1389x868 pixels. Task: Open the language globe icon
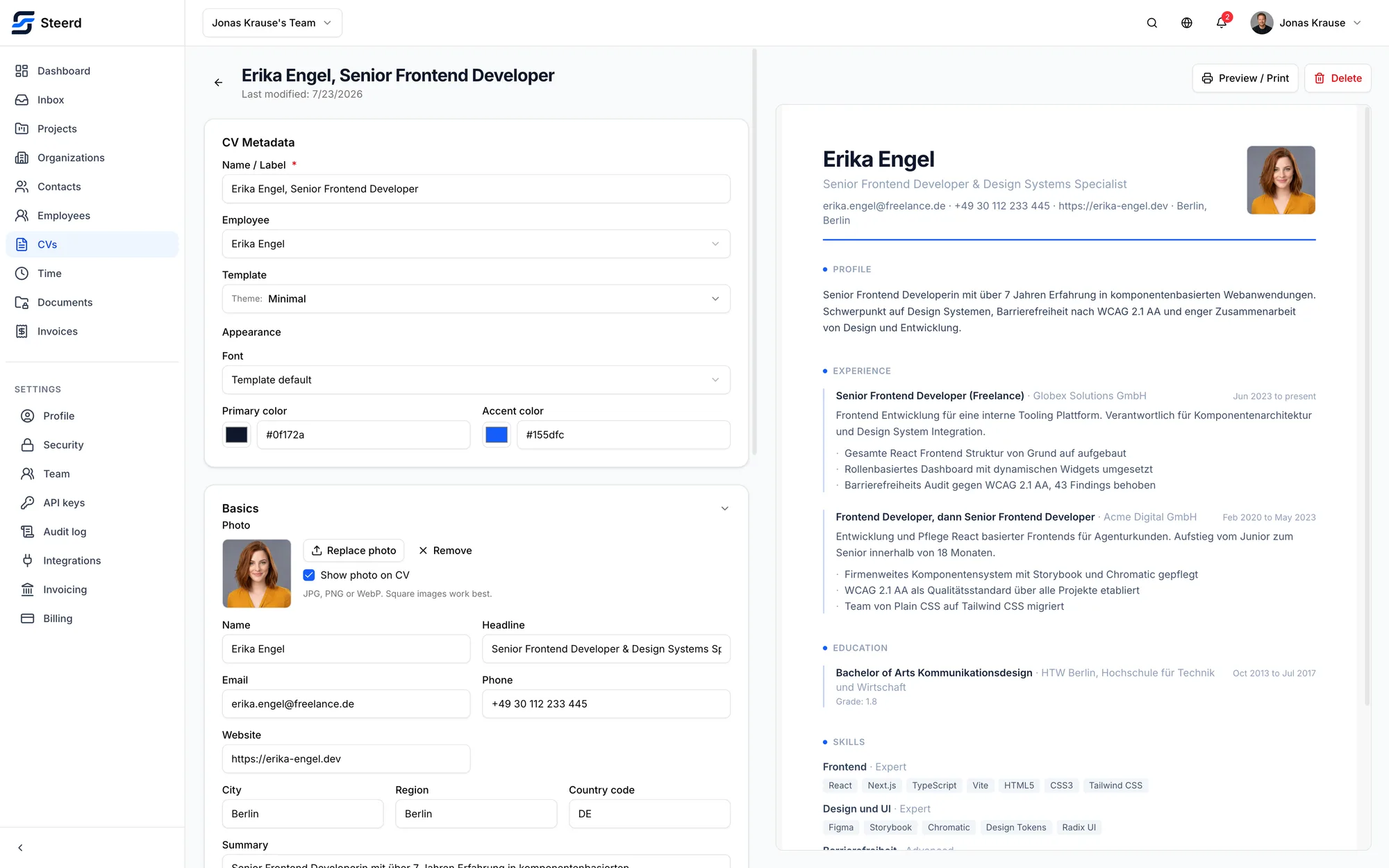pos(1187,23)
